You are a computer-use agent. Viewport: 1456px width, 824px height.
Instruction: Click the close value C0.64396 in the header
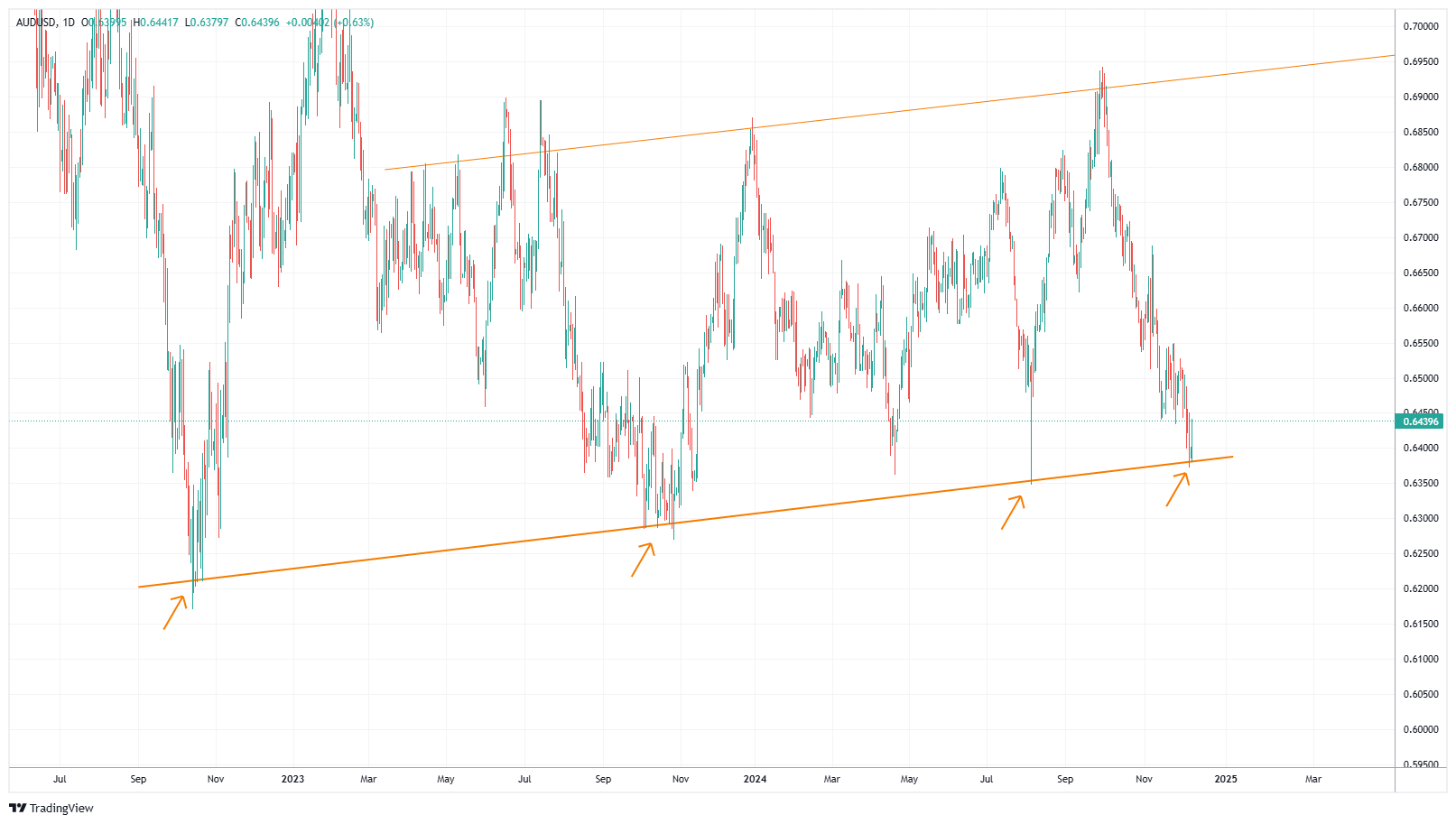tap(257, 23)
